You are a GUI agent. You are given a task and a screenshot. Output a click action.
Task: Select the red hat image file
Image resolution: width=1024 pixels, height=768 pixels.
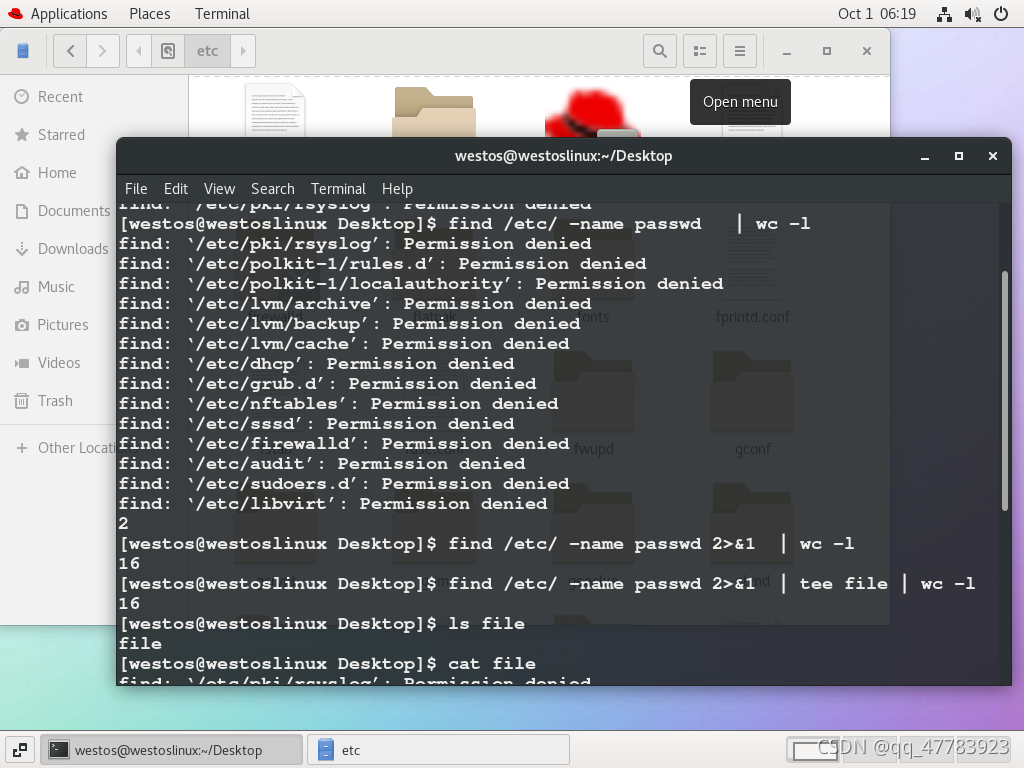592,113
